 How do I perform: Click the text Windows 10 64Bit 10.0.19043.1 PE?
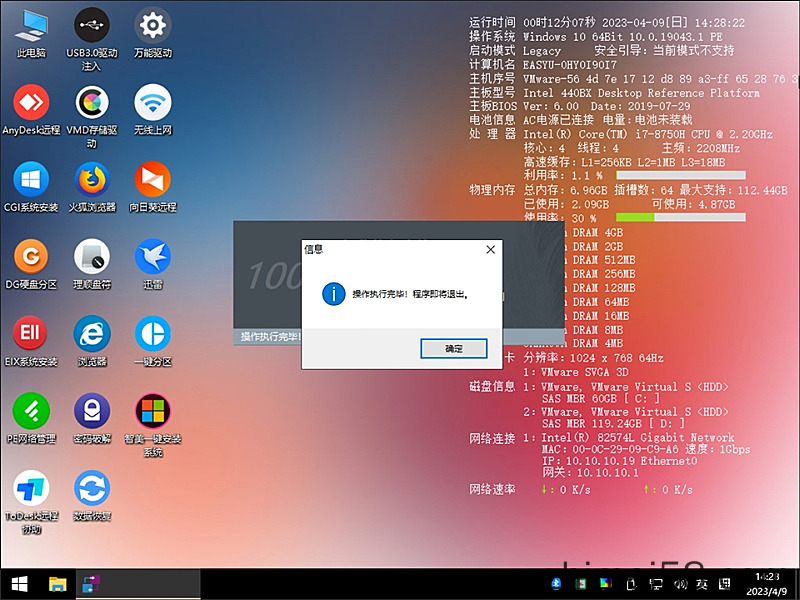pos(622,37)
